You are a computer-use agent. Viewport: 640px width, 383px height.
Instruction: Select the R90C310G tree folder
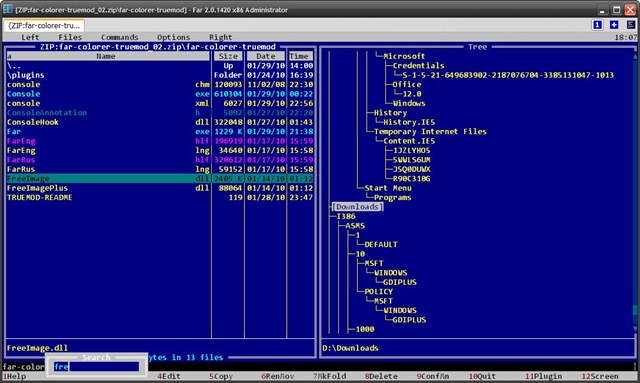click(x=411, y=178)
